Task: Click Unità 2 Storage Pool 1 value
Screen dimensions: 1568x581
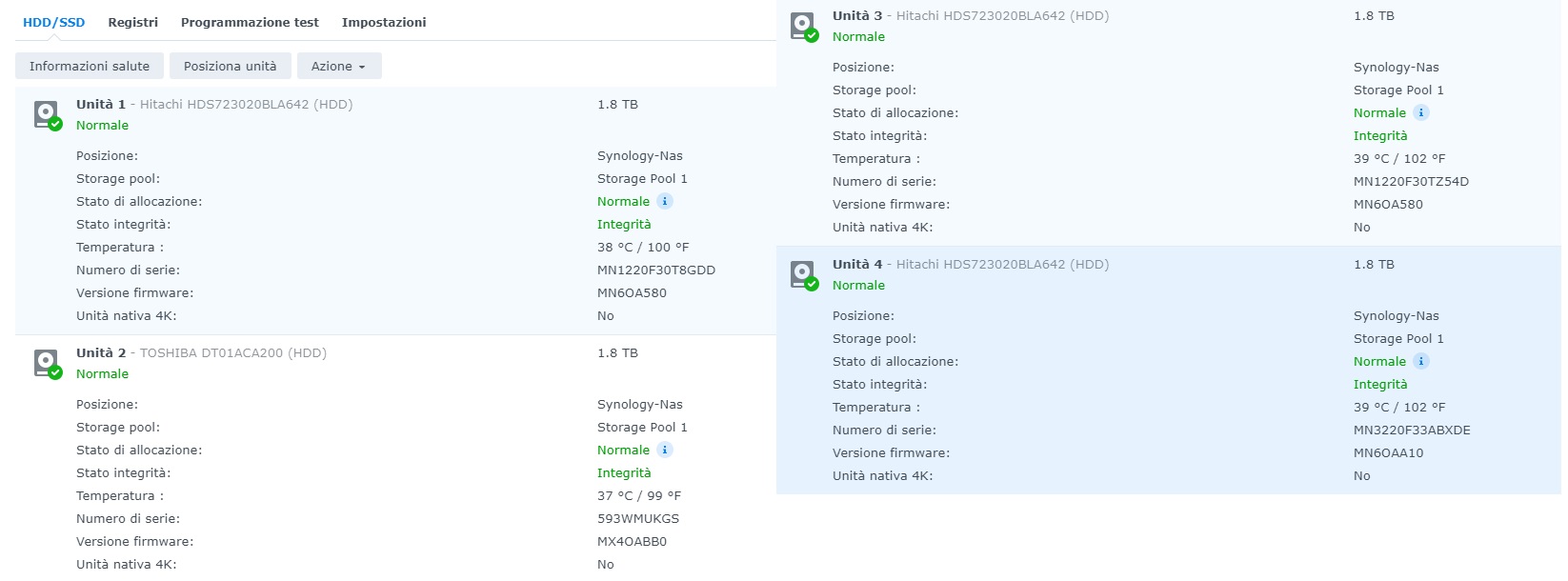Action: point(642,427)
